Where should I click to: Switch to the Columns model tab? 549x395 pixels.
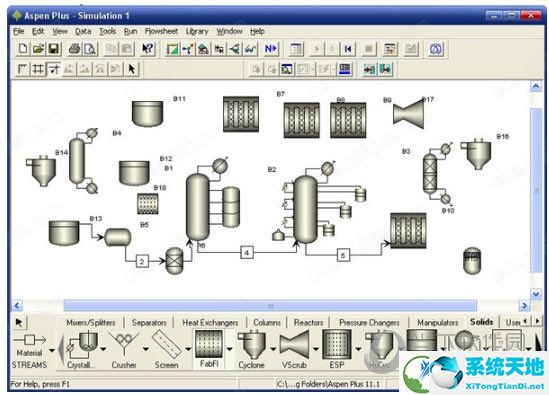pos(267,323)
